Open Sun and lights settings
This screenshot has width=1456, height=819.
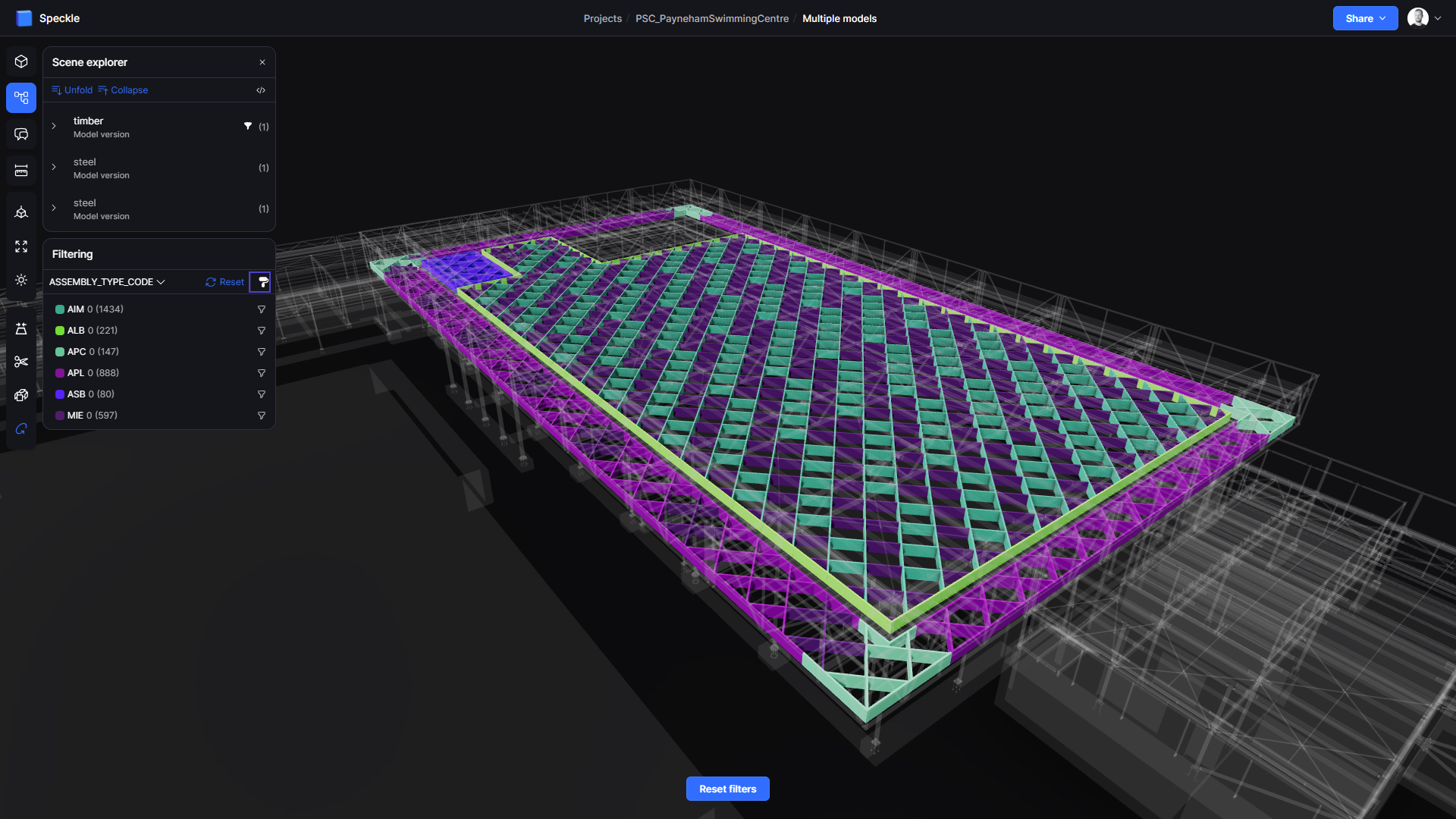(21, 280)
